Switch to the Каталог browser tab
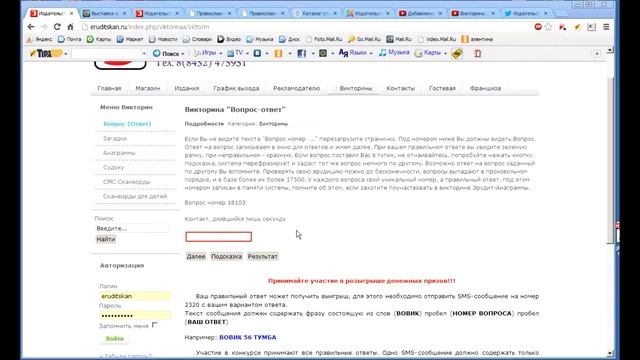Image resolution: width=640 pixels, height=360 pixels. point(316,13)
